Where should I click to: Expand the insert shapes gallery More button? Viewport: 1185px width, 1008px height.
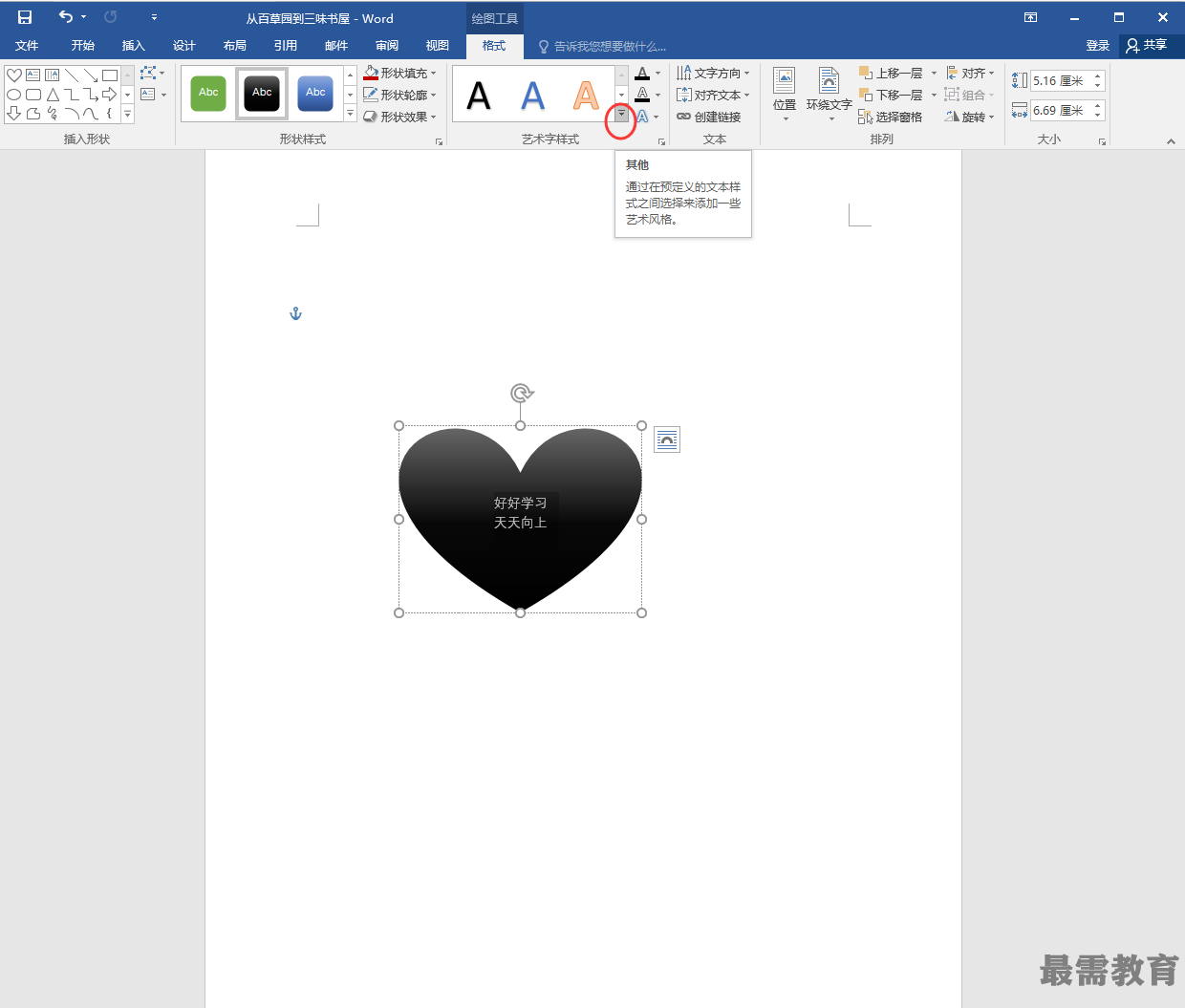(x=127, y=114)
